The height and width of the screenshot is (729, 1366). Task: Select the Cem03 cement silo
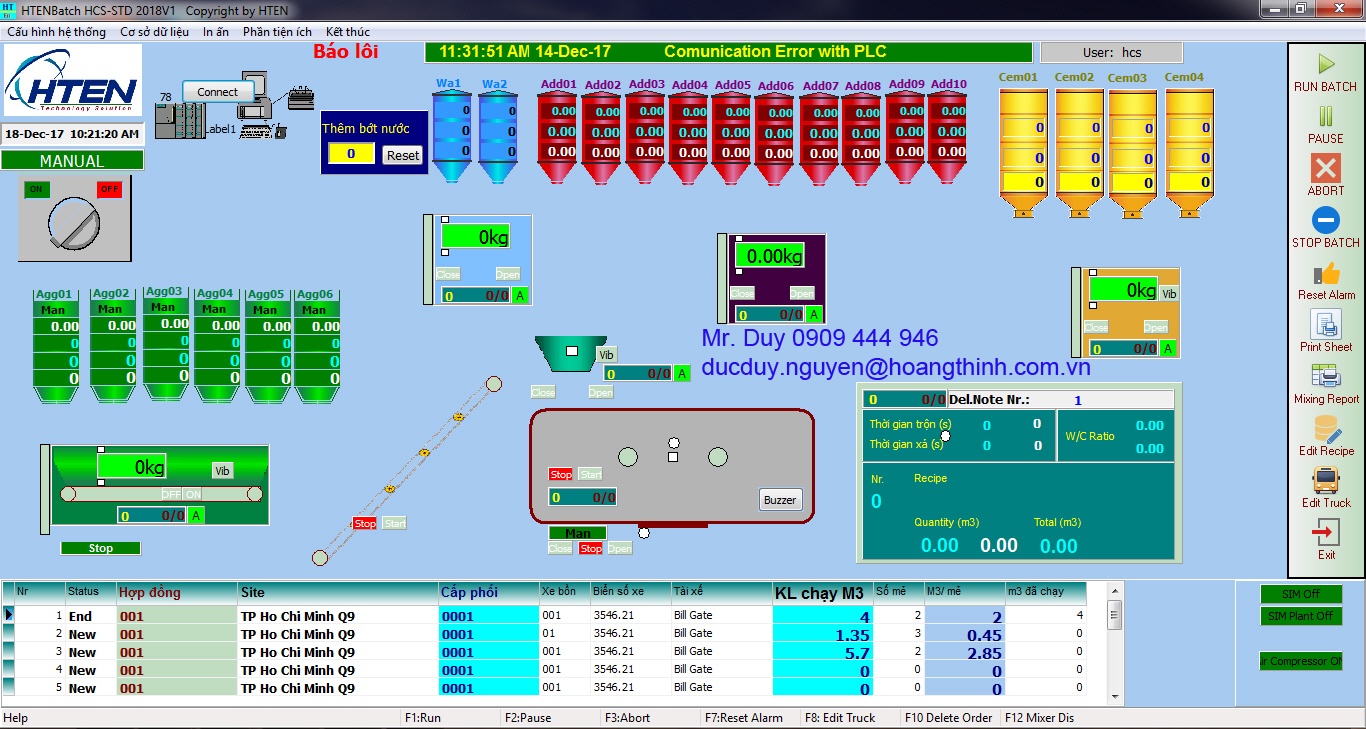pos(1132,152)
